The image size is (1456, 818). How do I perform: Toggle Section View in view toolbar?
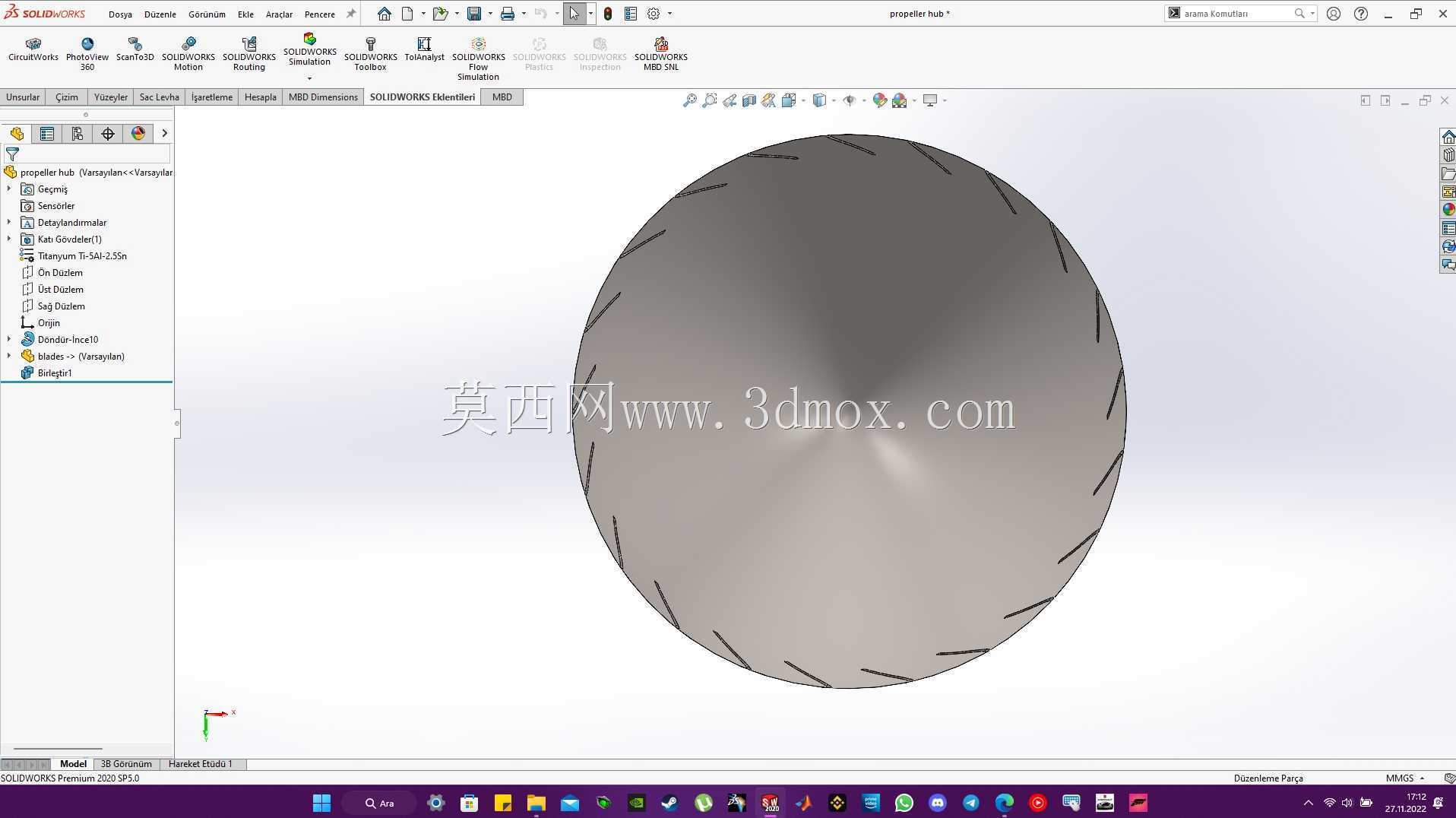click(749, 100)
